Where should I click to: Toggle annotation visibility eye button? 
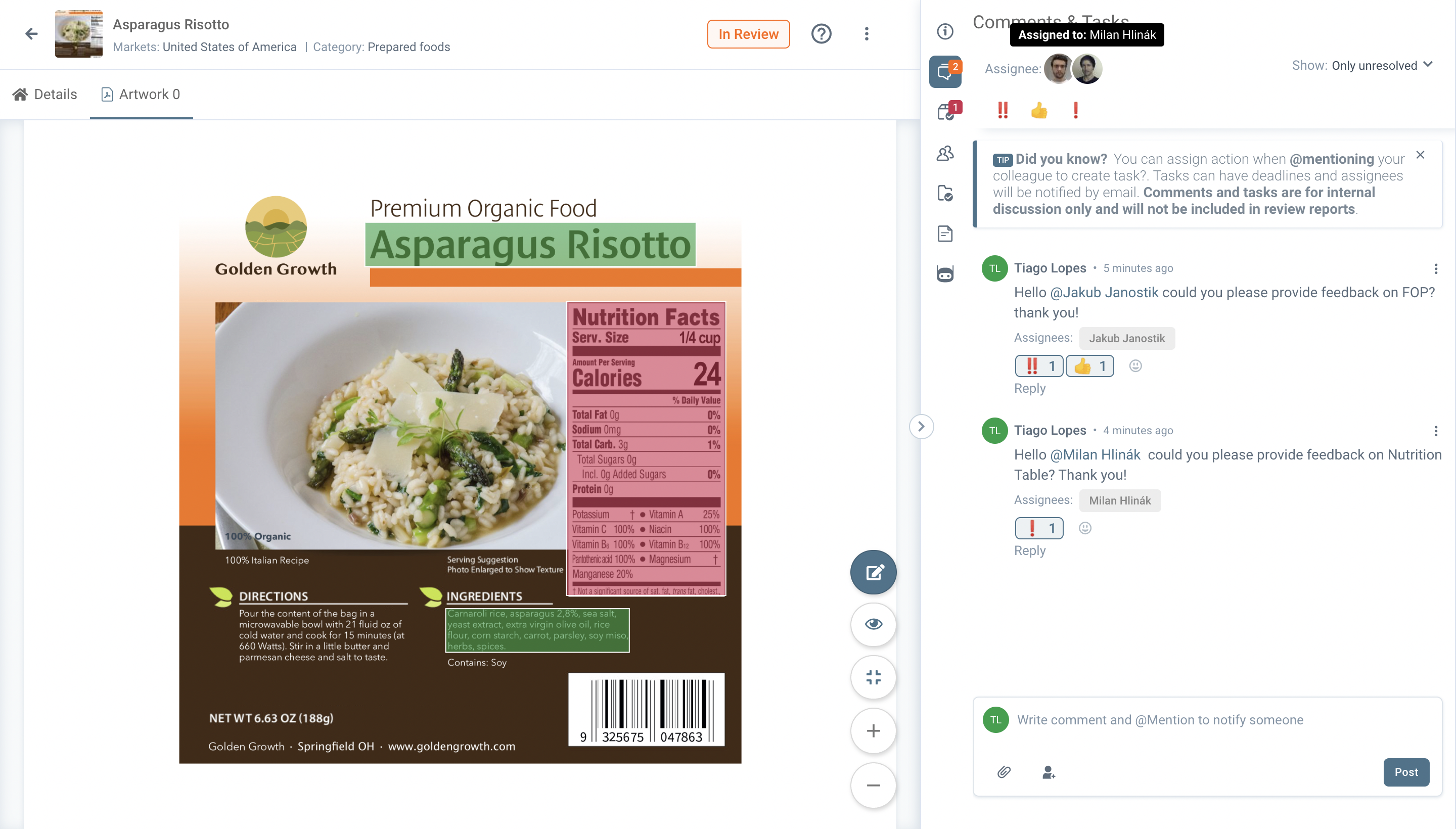tap(874, 625)
